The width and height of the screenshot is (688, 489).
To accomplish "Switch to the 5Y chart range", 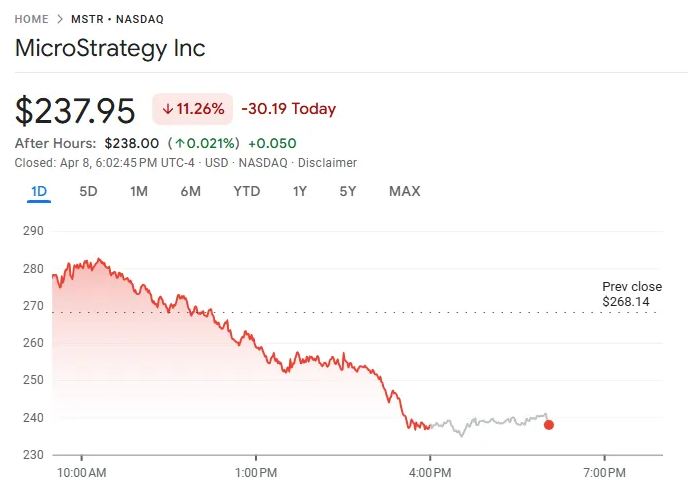I will click(x=347, y=191).
